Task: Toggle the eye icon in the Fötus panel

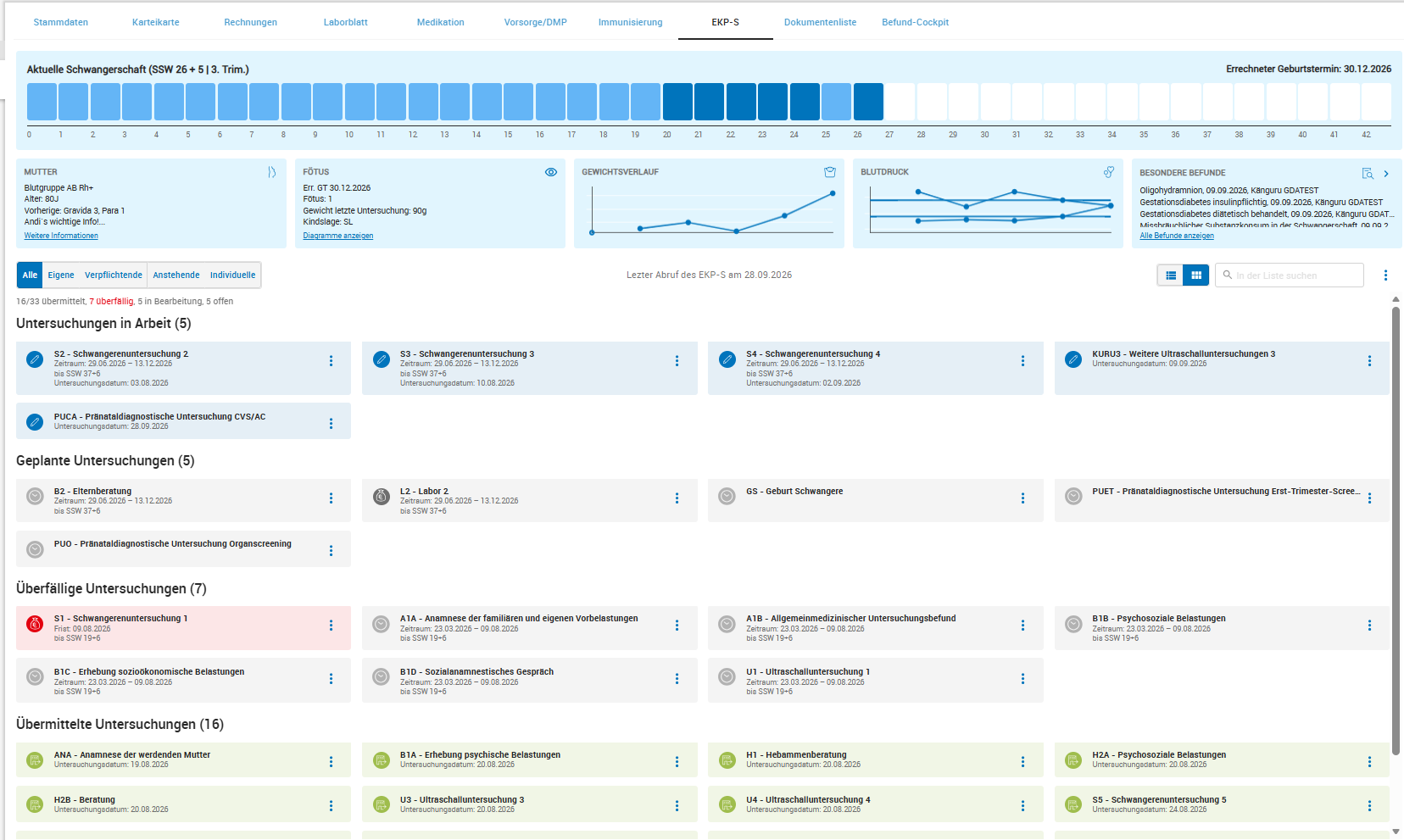Action: click(x=551, y=172)
